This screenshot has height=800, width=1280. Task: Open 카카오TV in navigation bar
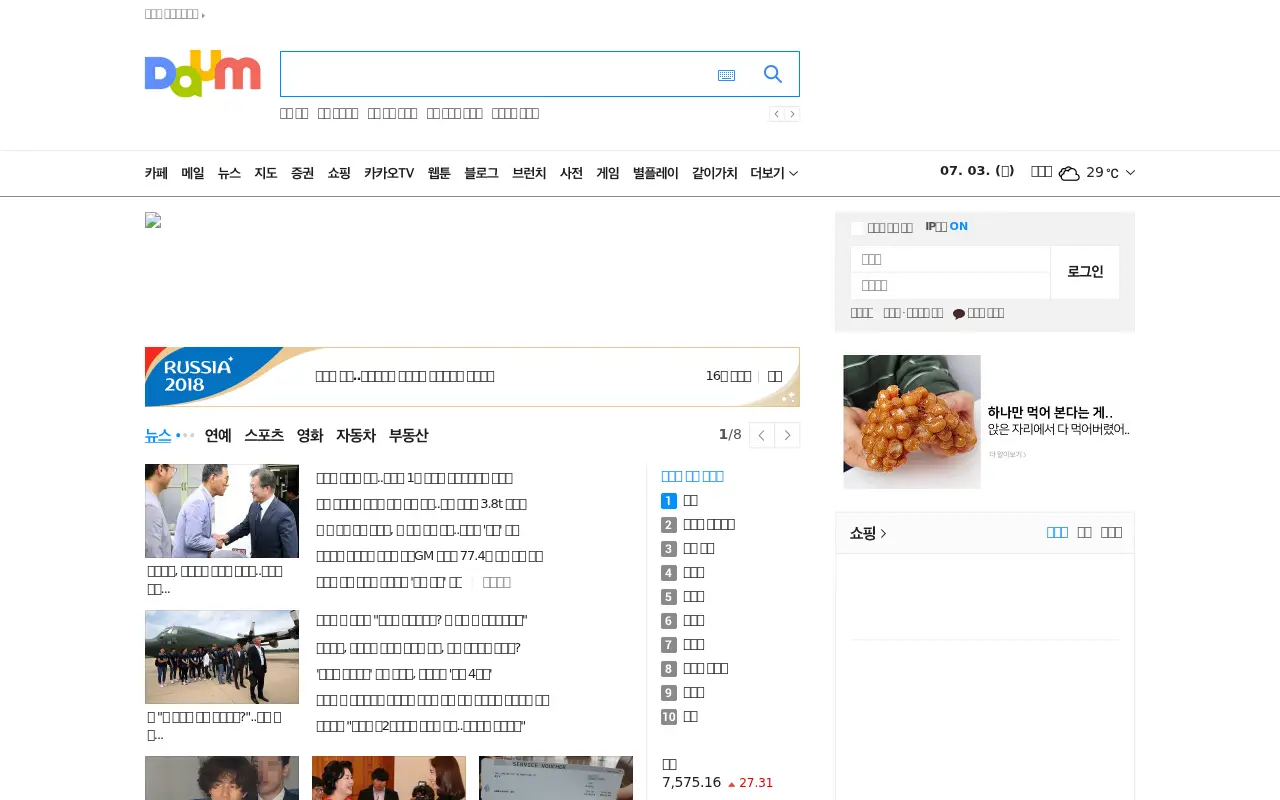389,173
